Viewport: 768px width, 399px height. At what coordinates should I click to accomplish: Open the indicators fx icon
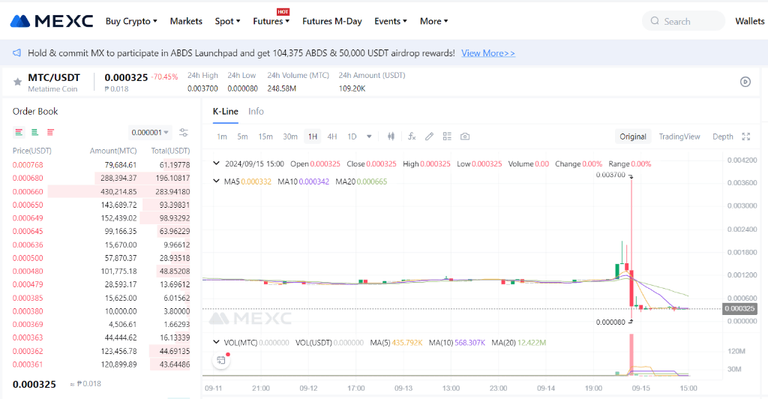(x=411, y=137)
